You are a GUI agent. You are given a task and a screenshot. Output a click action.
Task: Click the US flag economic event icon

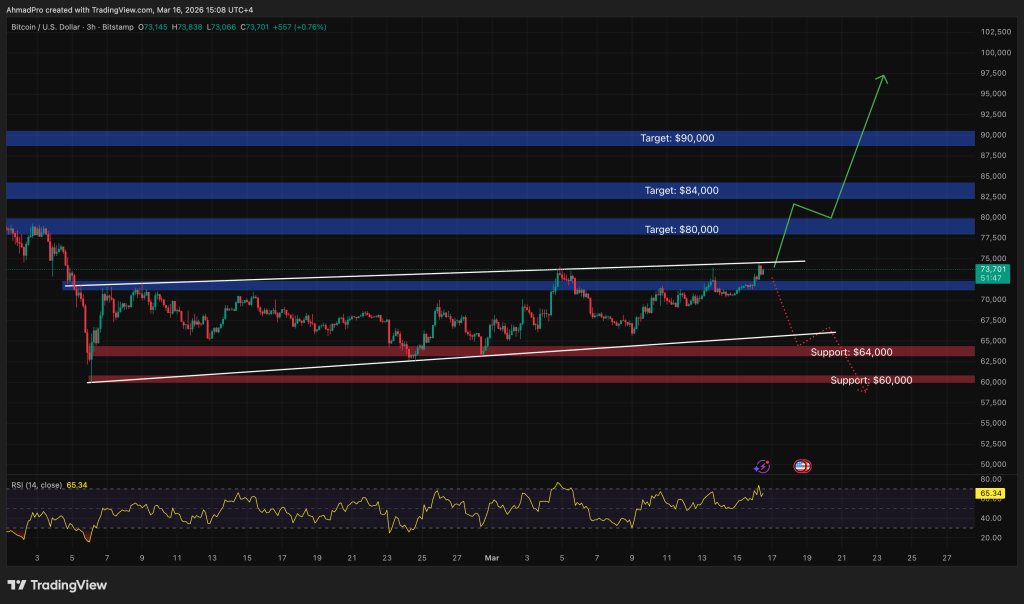(802, 466)
